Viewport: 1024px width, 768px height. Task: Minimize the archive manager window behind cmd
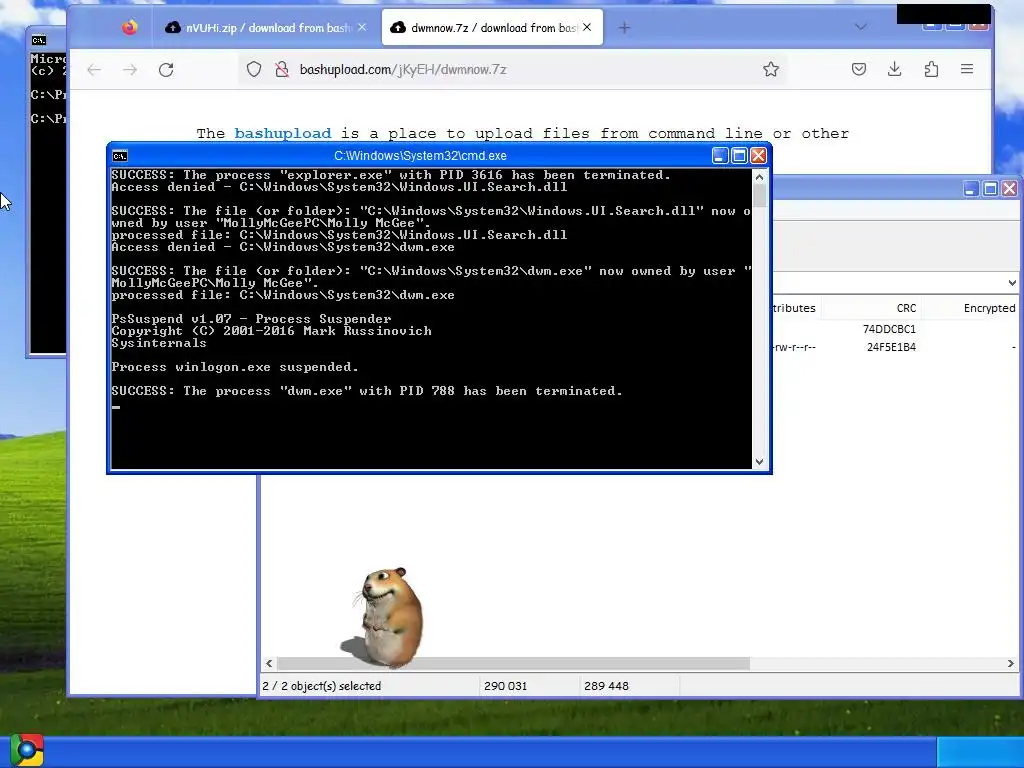pos(970,189)
